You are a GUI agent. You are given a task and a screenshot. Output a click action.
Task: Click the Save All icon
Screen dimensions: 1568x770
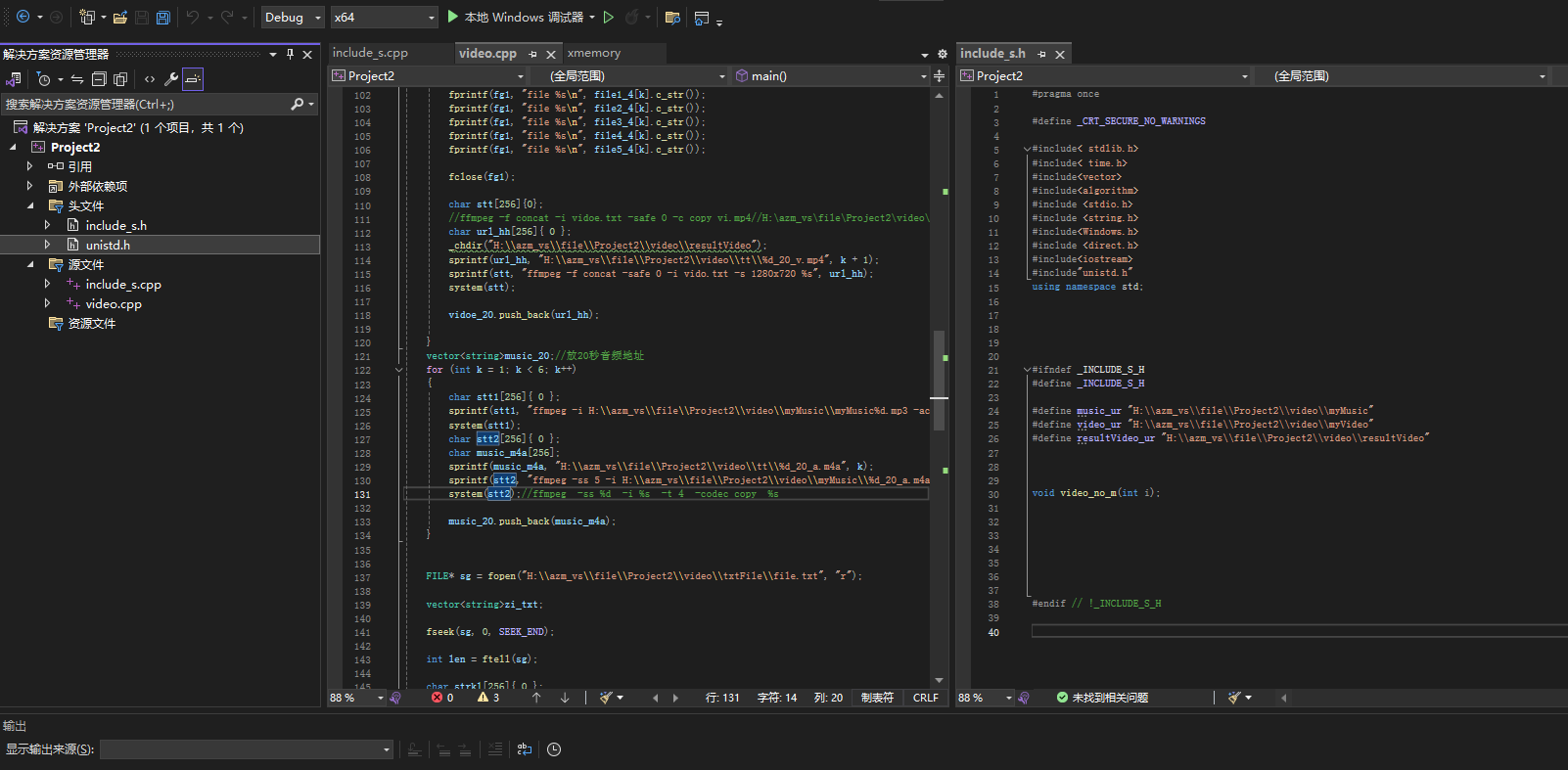point(163,17)
